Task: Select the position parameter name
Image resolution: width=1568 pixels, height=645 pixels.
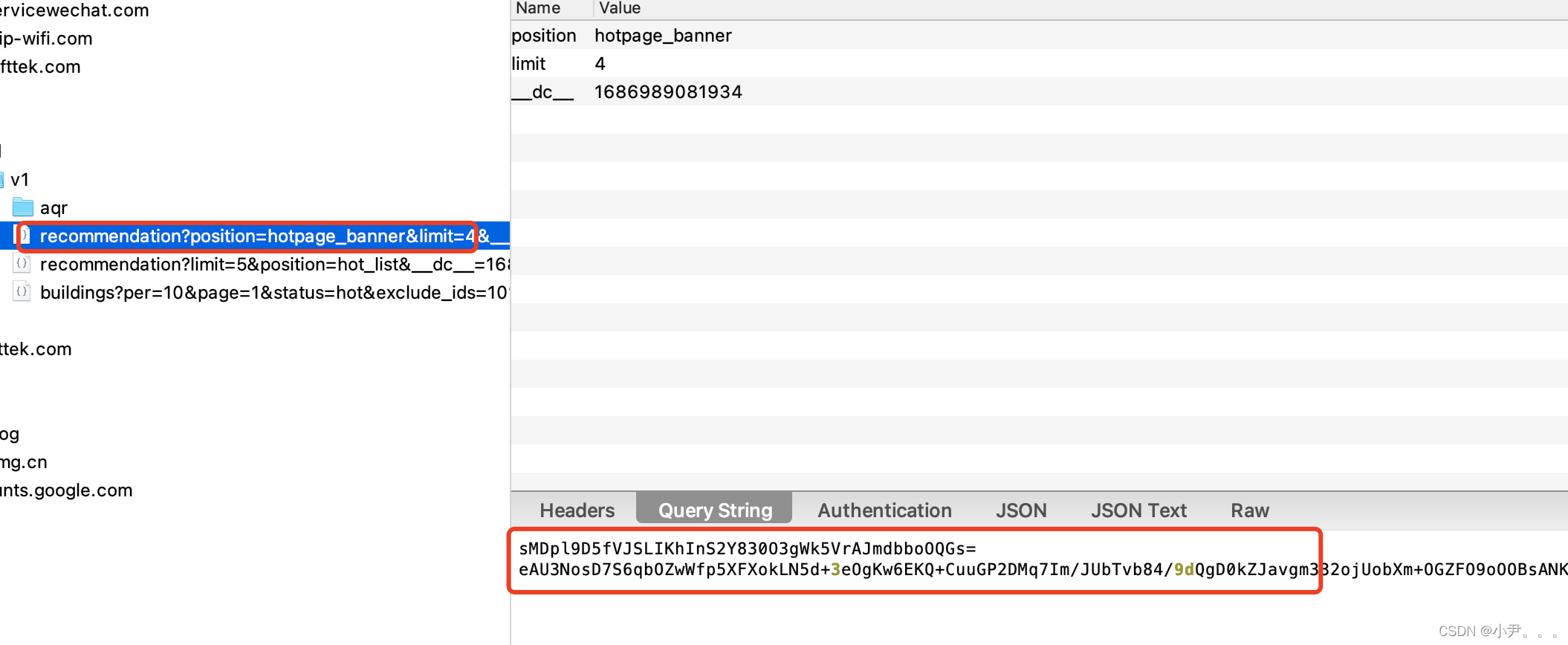Action: point(544,36)
